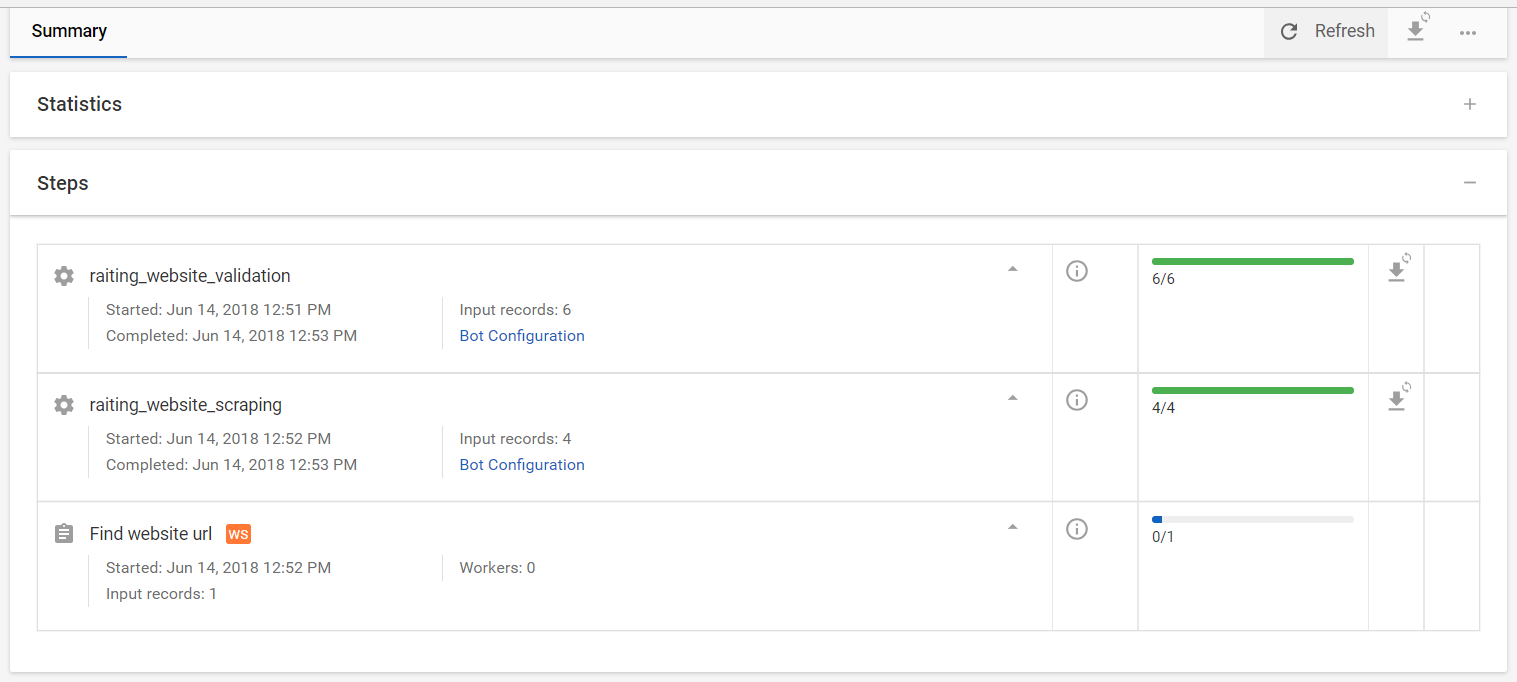Click the 'Input records: 1' text
This screenshot has height=682, width=1517.
coord(161,594)
